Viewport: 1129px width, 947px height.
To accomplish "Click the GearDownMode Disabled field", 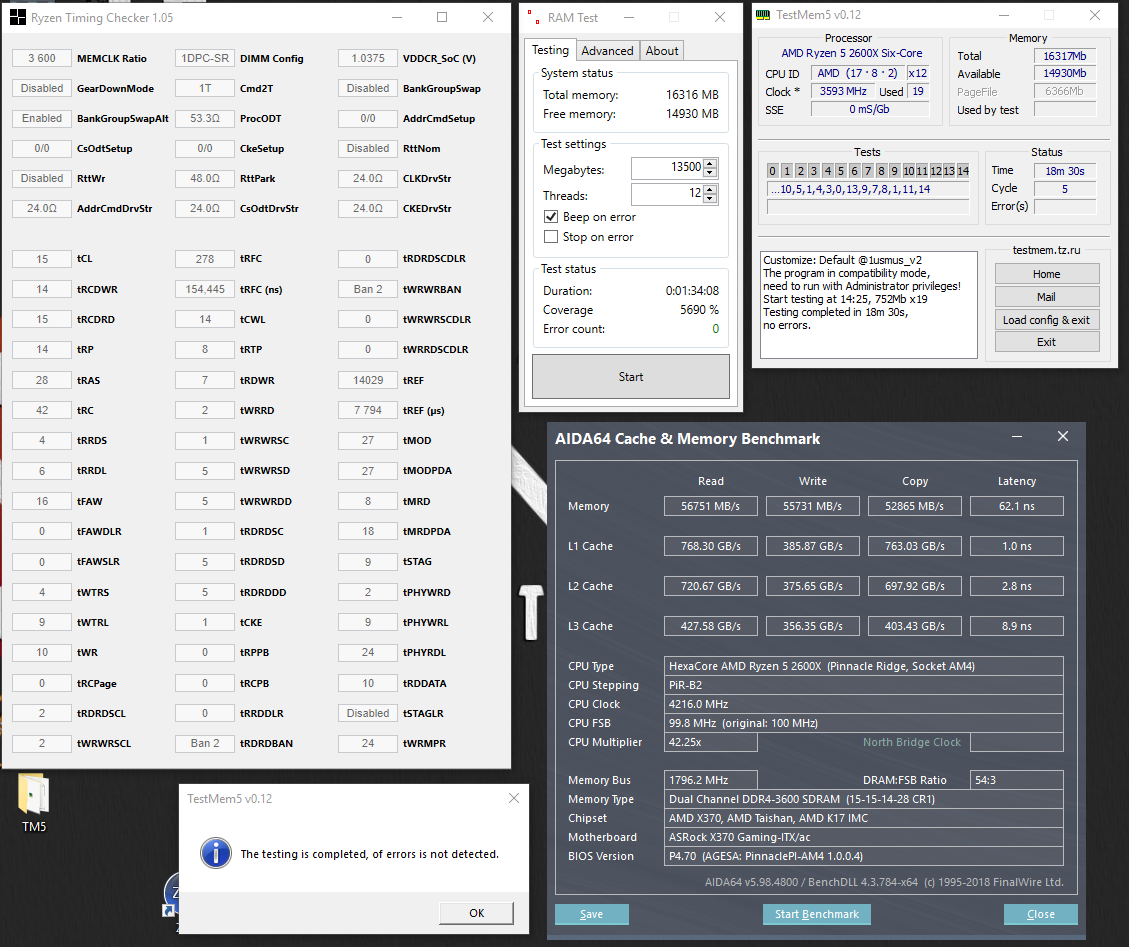I will point(42,89).
